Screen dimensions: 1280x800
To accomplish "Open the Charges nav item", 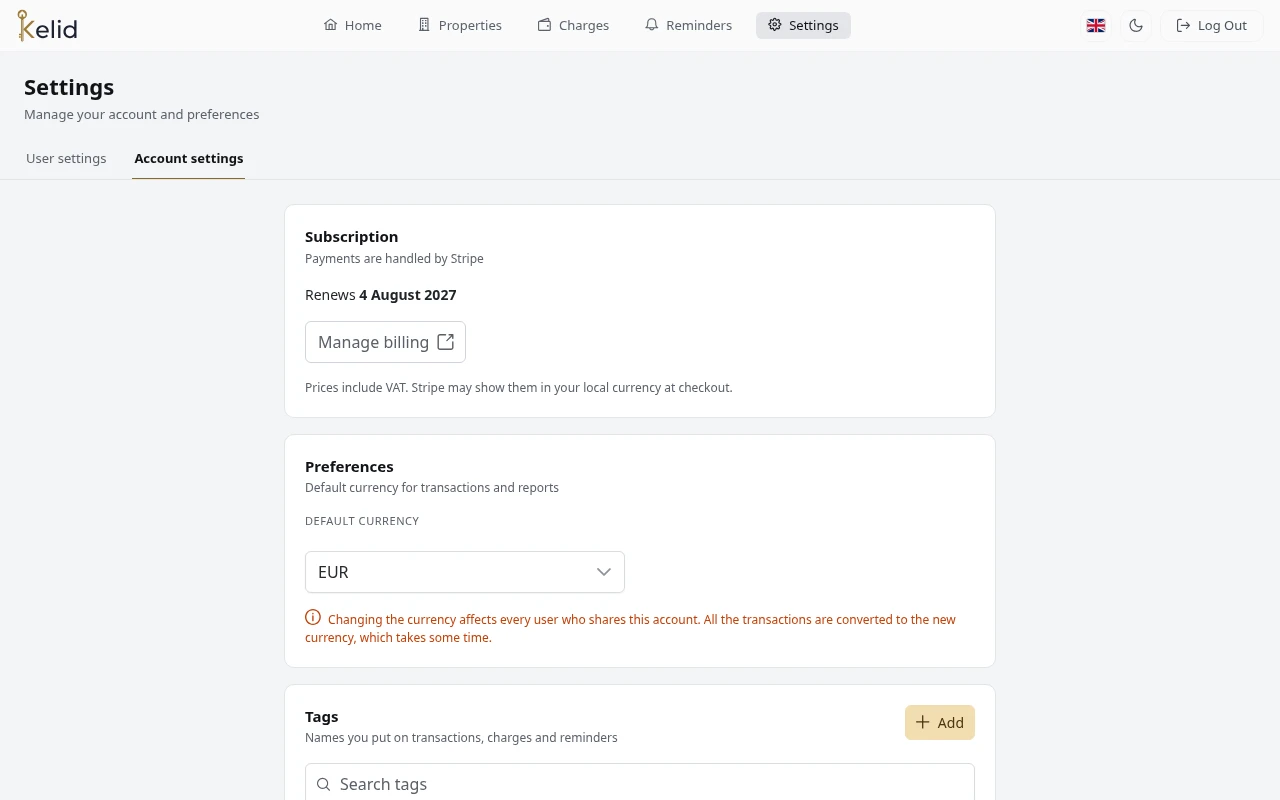I will point(573,25).
